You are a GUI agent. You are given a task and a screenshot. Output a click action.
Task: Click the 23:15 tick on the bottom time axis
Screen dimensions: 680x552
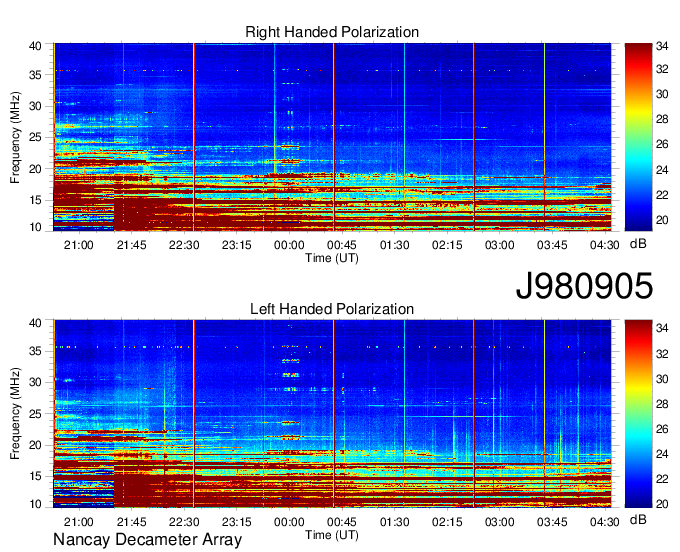[x=237, y=522]
